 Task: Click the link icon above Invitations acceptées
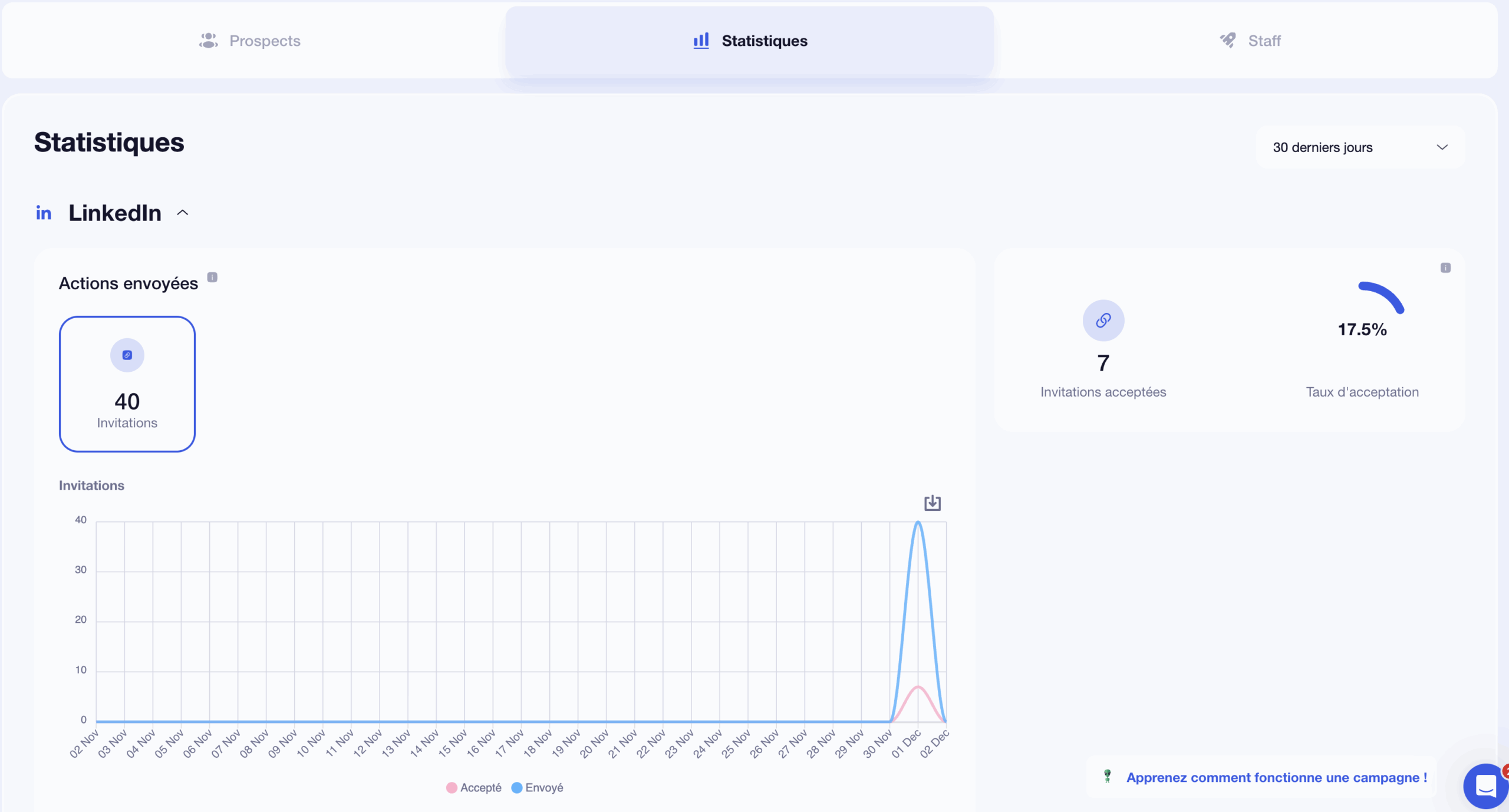tap(1103, 321)
